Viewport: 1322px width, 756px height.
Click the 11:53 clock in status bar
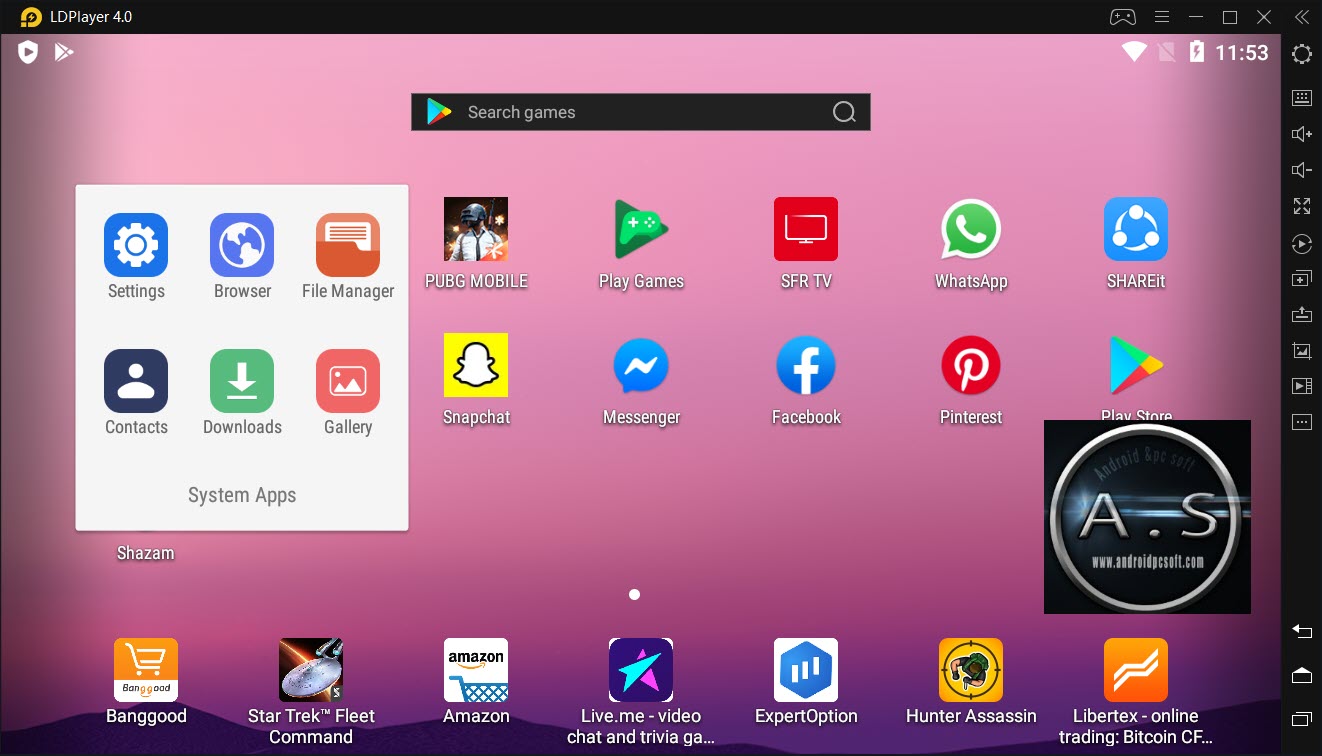point(1242,53)
